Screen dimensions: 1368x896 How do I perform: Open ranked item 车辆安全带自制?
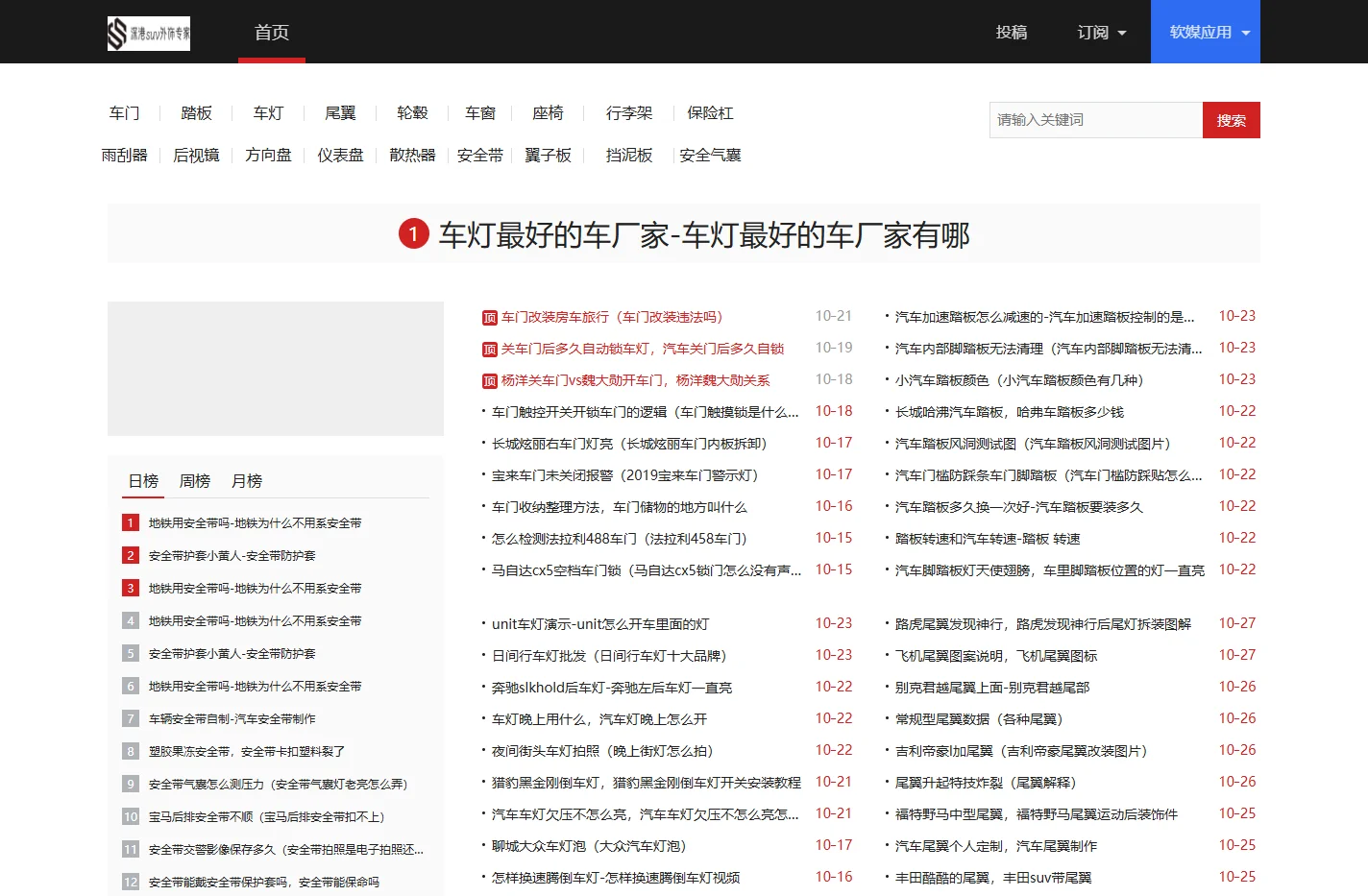tap(232, 719)
